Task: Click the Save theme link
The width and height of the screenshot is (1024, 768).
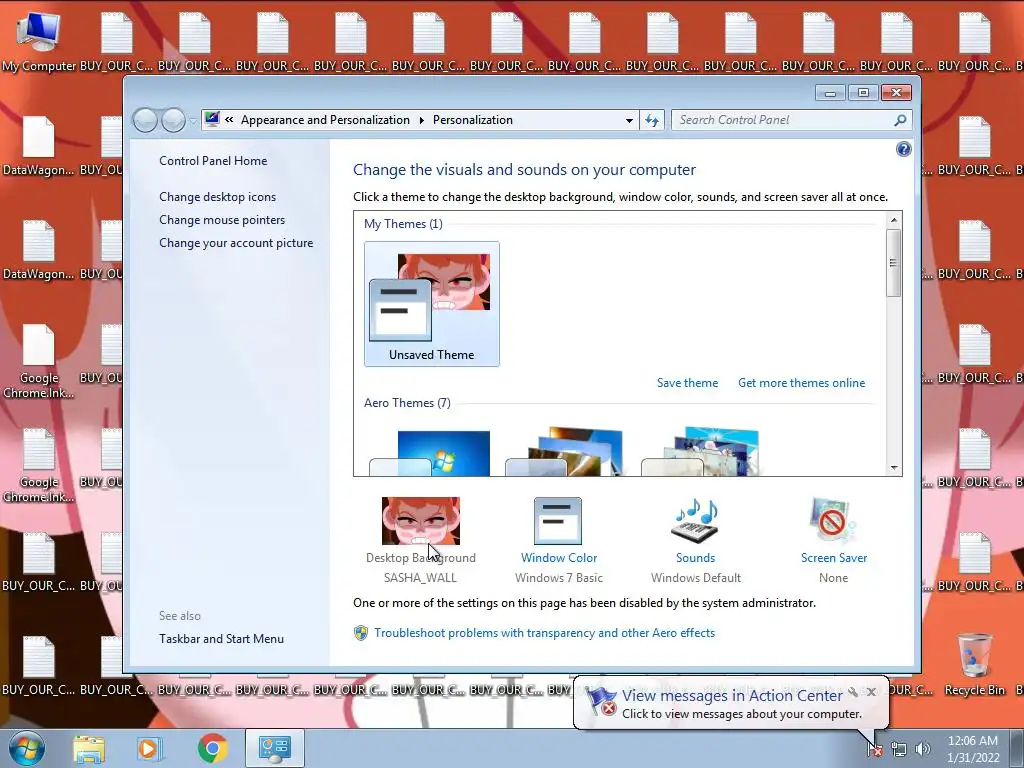Action: point(687,383)
